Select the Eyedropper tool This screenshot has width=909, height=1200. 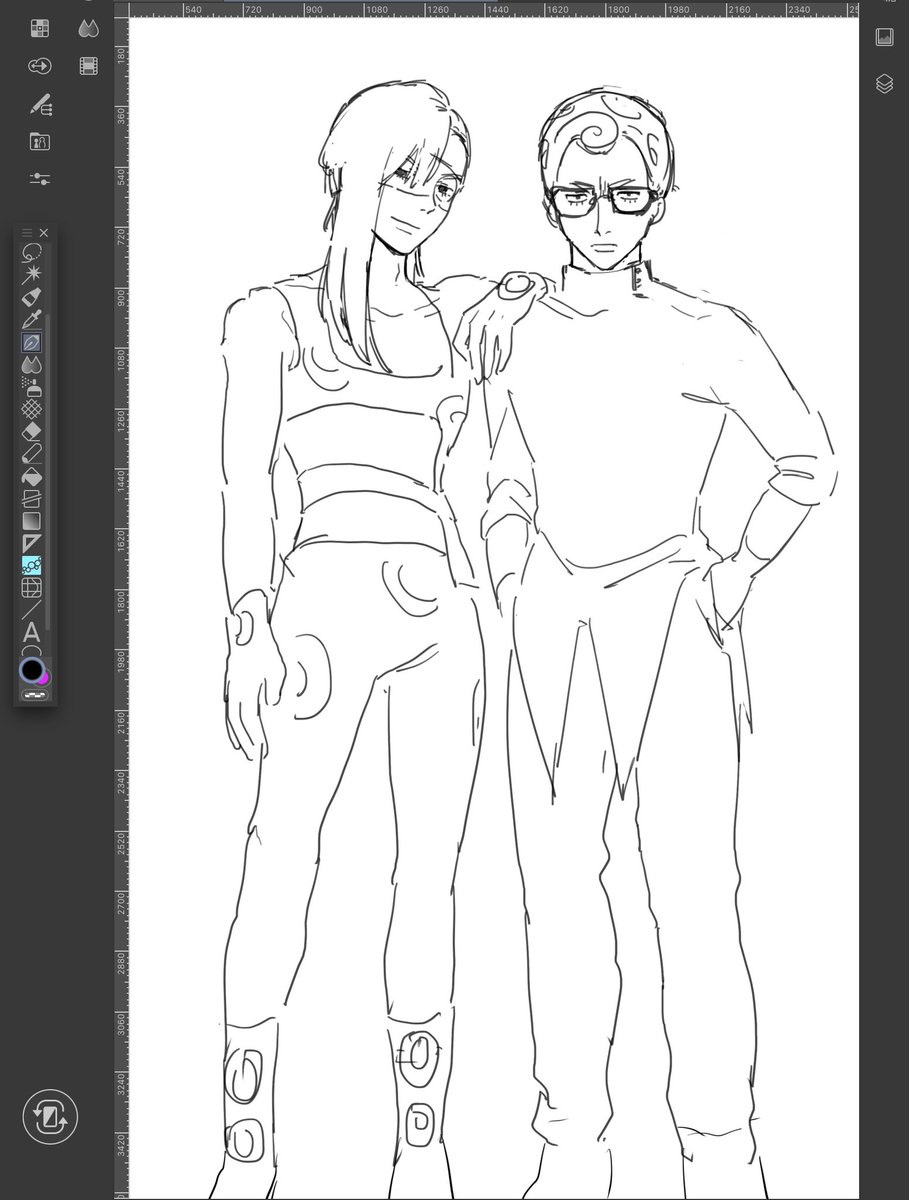pyautogui.click(x=31, y=320)
